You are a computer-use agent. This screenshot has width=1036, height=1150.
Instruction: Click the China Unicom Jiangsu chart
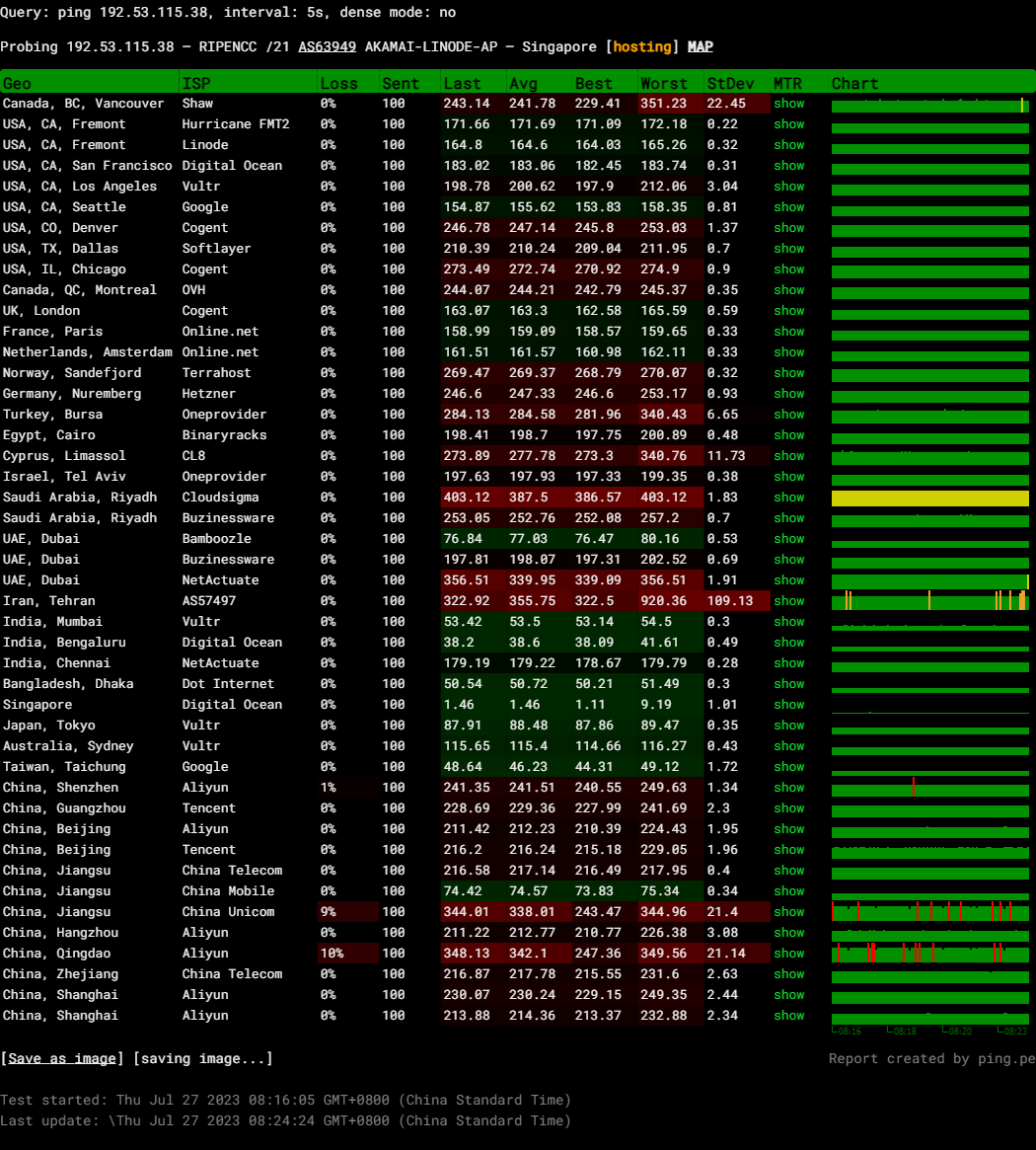(x=930, y=912)
